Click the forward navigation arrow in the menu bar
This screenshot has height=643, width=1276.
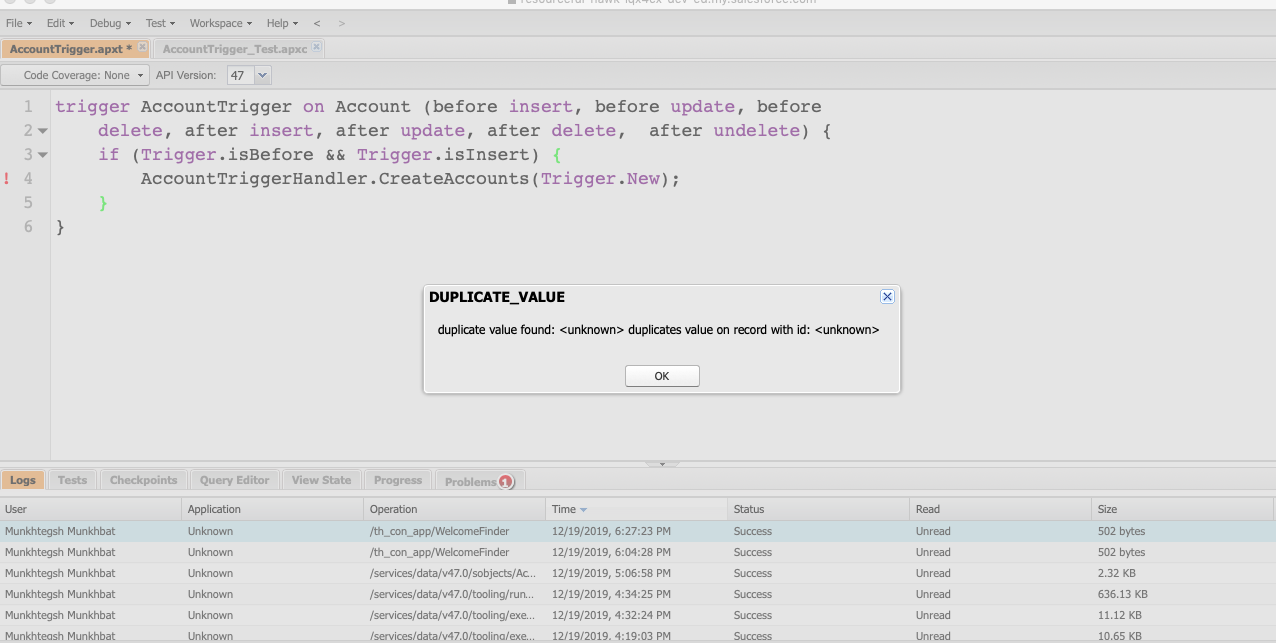click(x=342, y=23)
